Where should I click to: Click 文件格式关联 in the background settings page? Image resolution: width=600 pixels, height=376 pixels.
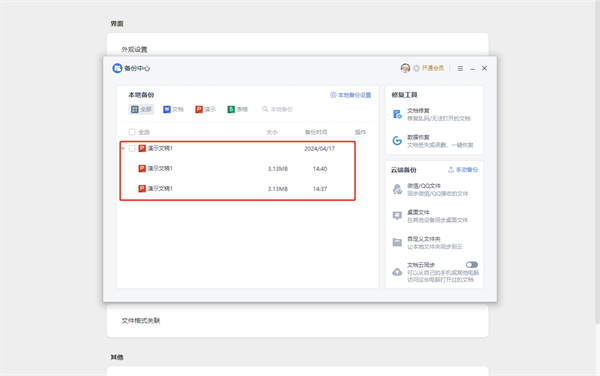[140, 321]
